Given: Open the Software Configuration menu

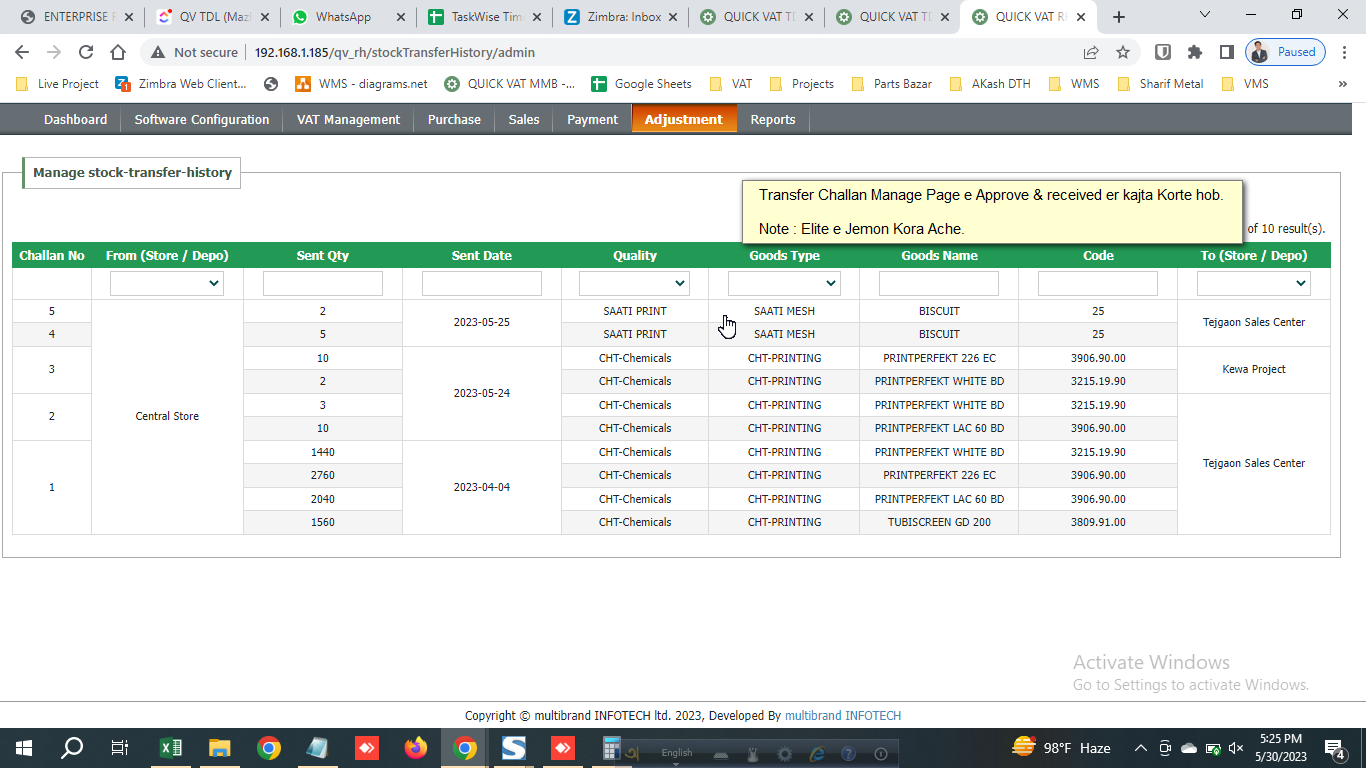Looking at the screenshot, I should 202,119.
